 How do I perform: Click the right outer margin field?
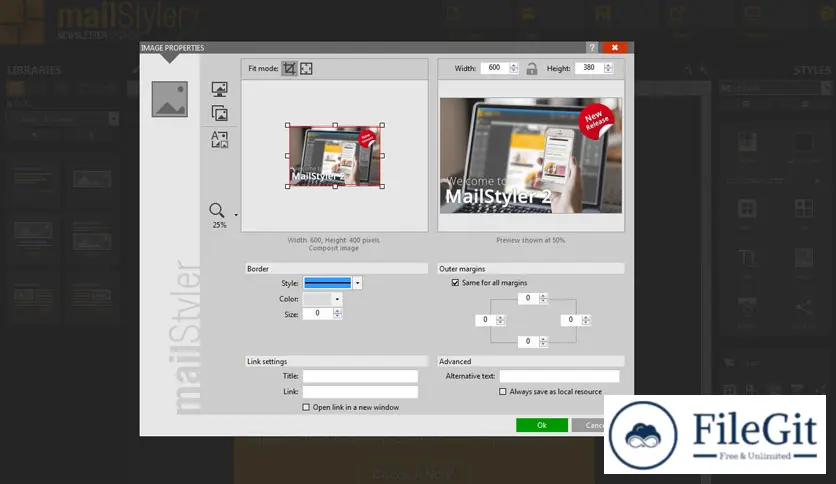[x=571, y=320]
